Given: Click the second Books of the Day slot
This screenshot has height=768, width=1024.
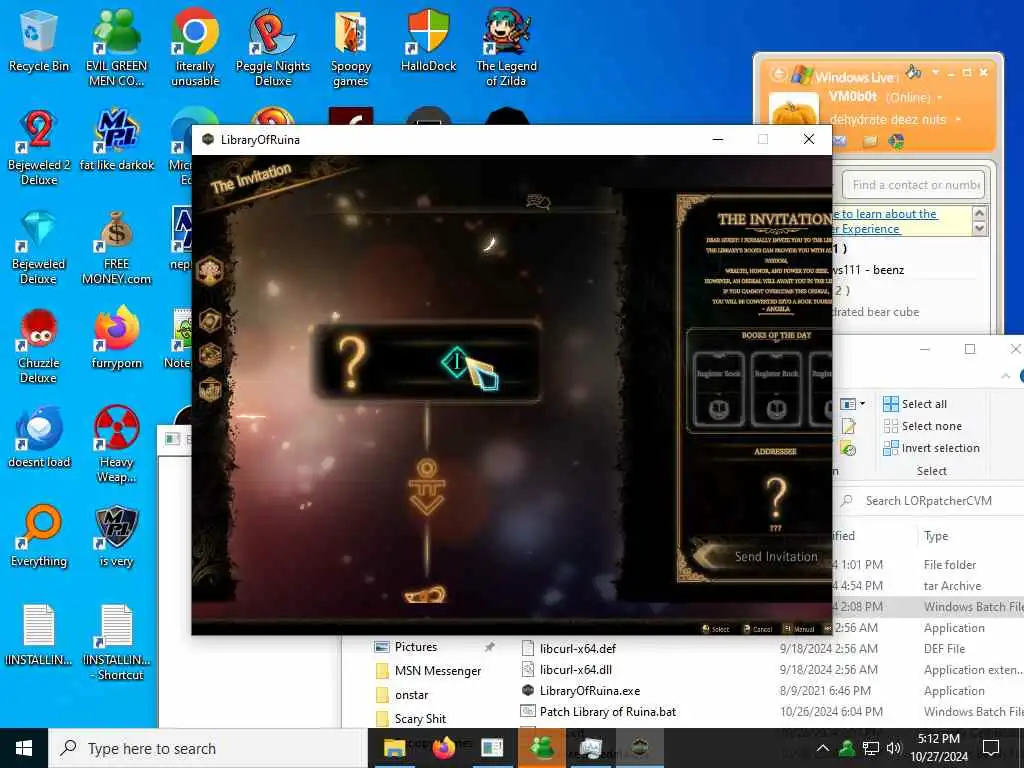Looking at the screenshot, I should tap(776, 390).
